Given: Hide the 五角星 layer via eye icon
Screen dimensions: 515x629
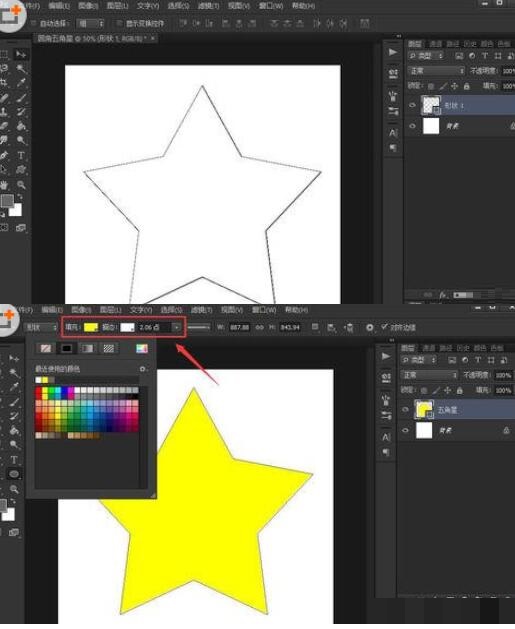Looking at the screenshot, I should tap(406, 410).
